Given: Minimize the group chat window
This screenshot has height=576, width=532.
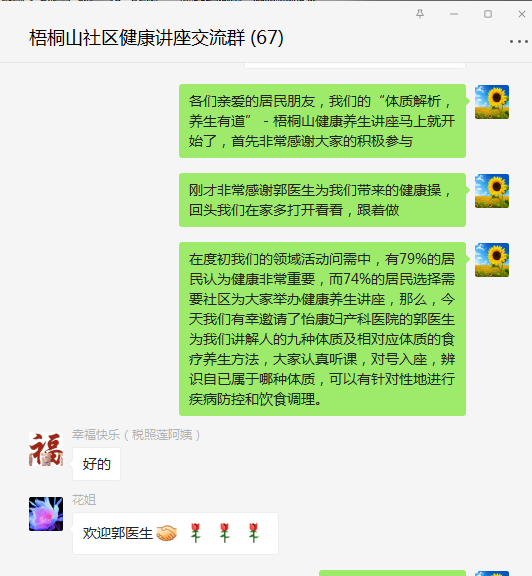Looking at the screenshot, I should tap(454, 14).
